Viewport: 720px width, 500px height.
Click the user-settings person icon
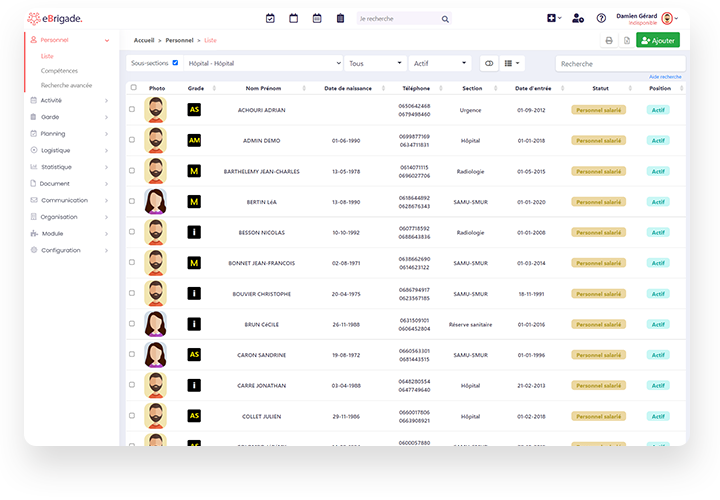tap(578, 18)
